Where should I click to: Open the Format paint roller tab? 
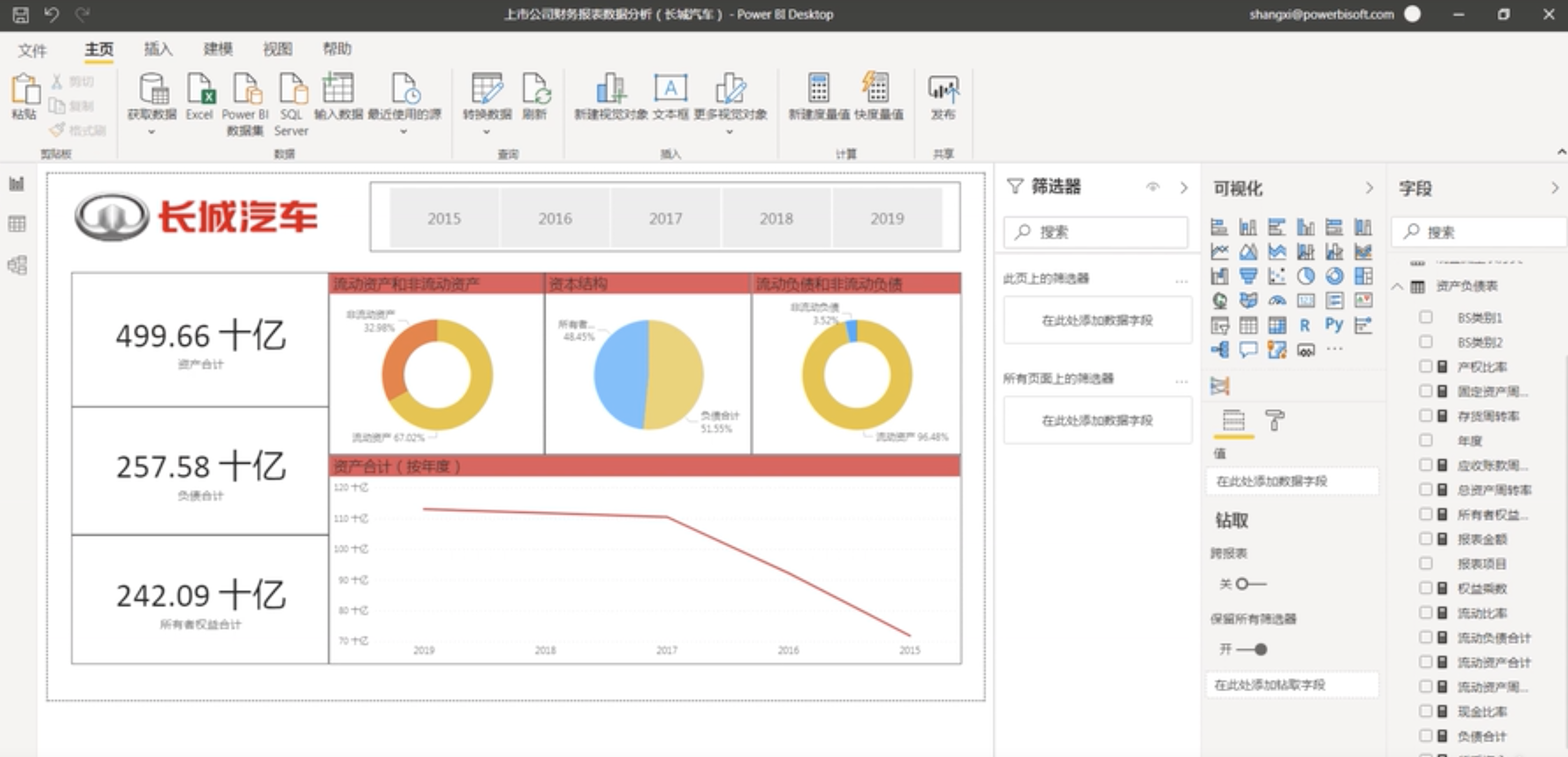click(x=1275, y=420)
